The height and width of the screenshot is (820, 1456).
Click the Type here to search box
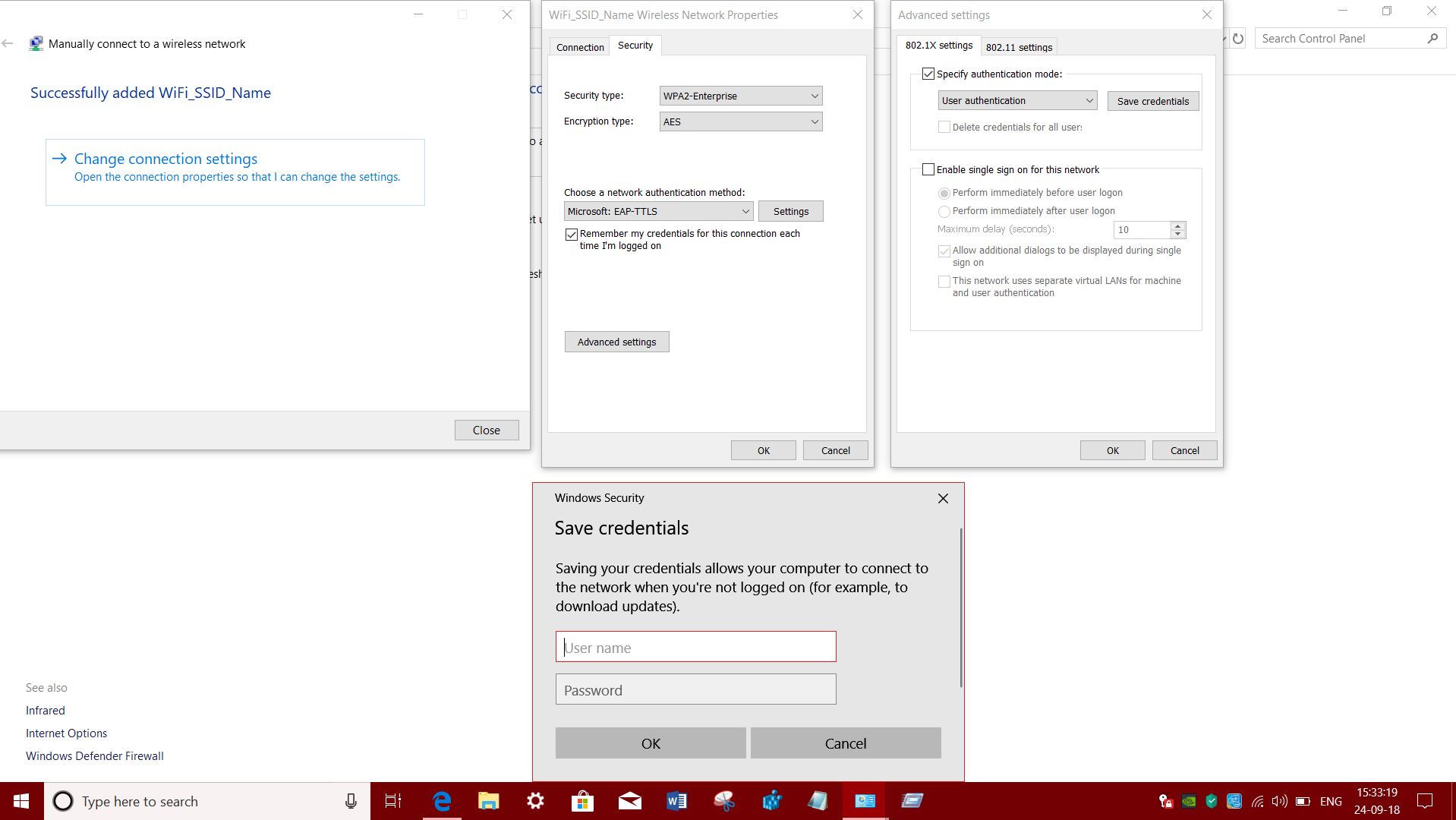click(x=206, y=801)
